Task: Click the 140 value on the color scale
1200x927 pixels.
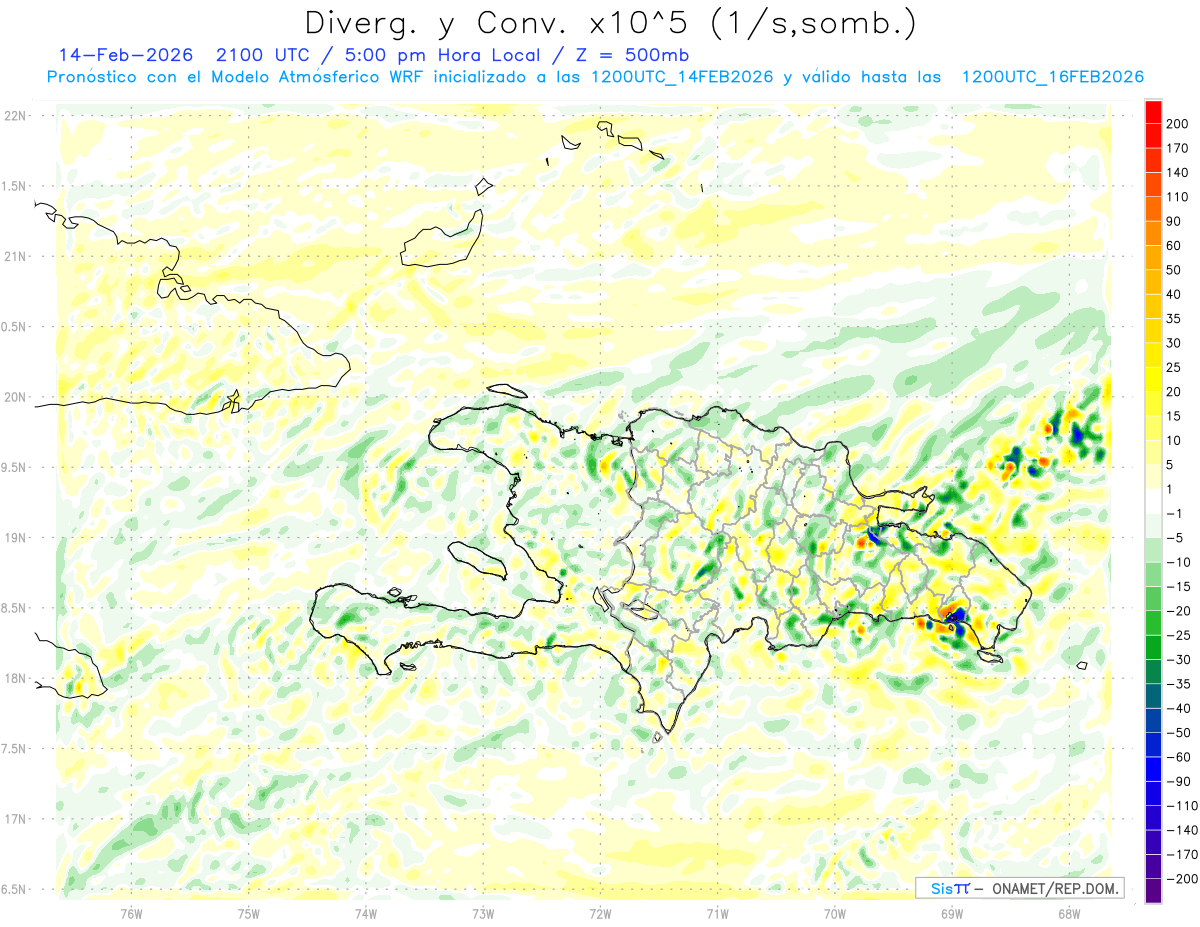Action: click(x=1177, y=173)
